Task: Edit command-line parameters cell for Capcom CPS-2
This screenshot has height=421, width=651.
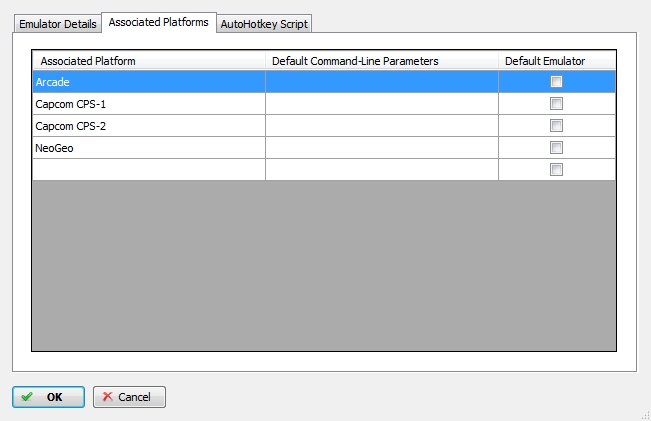Action: [382, 126]
